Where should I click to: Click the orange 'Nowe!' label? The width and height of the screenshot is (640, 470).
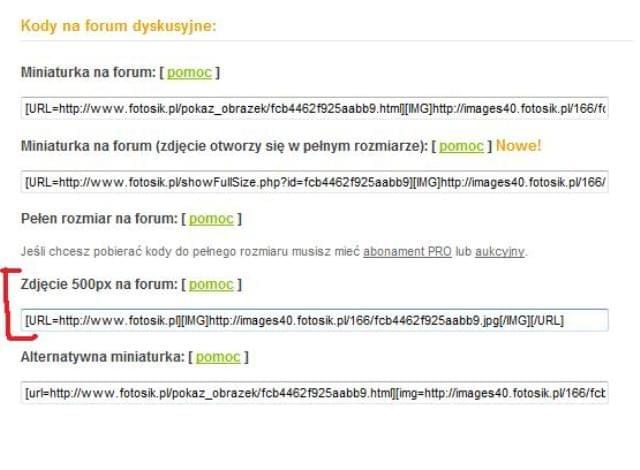[518, 146]
